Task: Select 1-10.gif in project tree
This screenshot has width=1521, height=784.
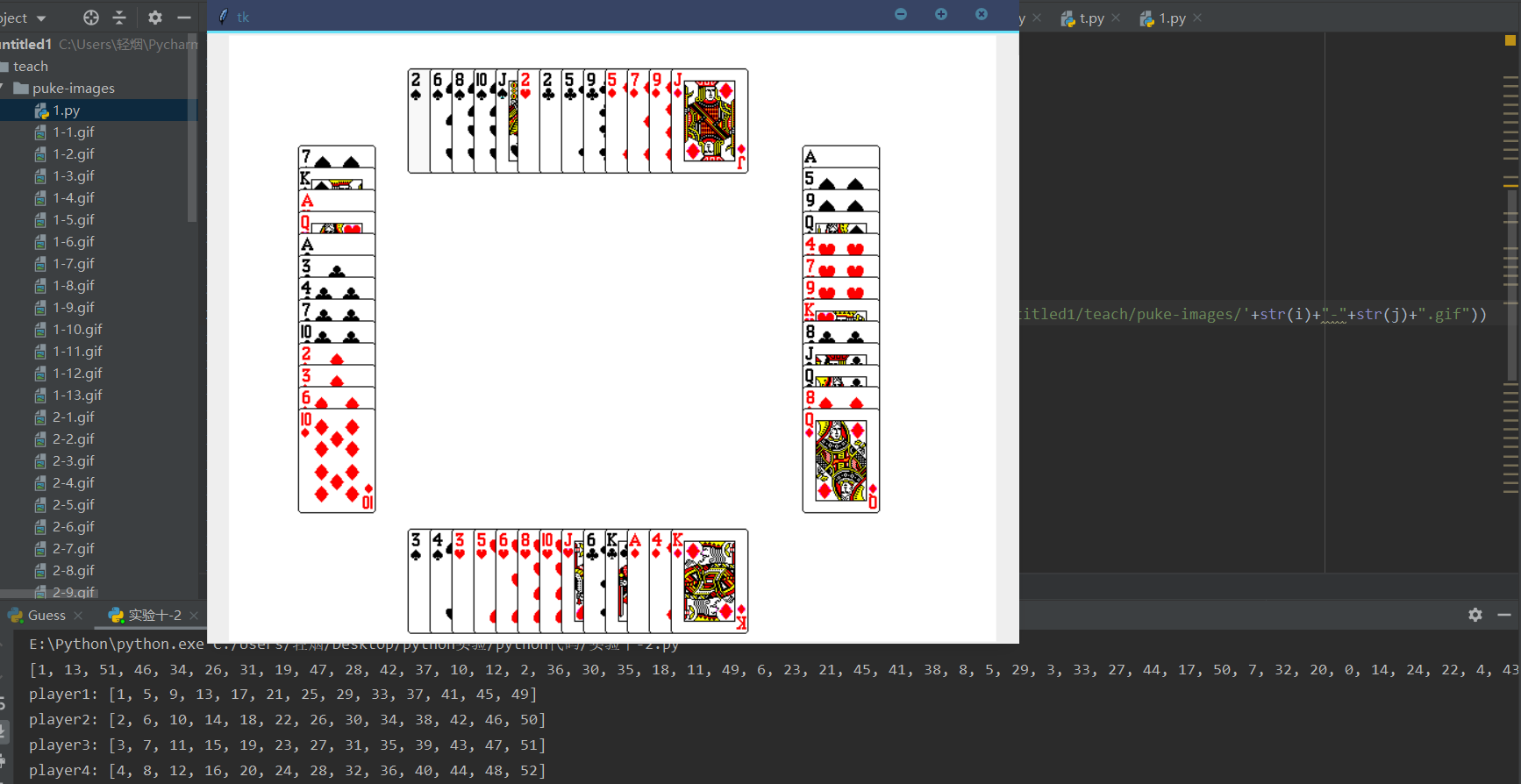Action: pos(77,330)
